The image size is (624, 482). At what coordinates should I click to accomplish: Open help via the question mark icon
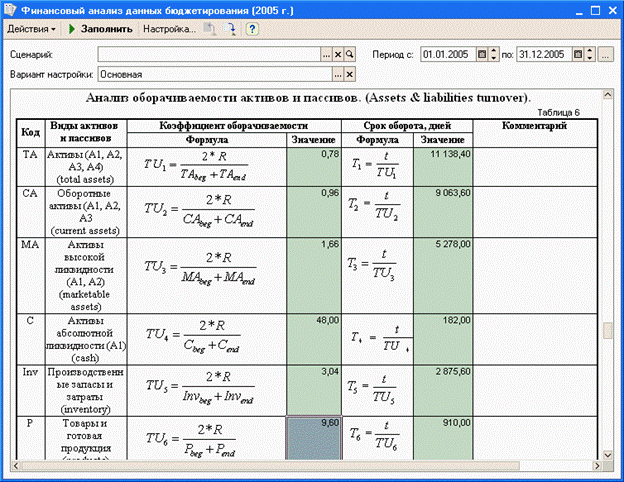(252, 29)
